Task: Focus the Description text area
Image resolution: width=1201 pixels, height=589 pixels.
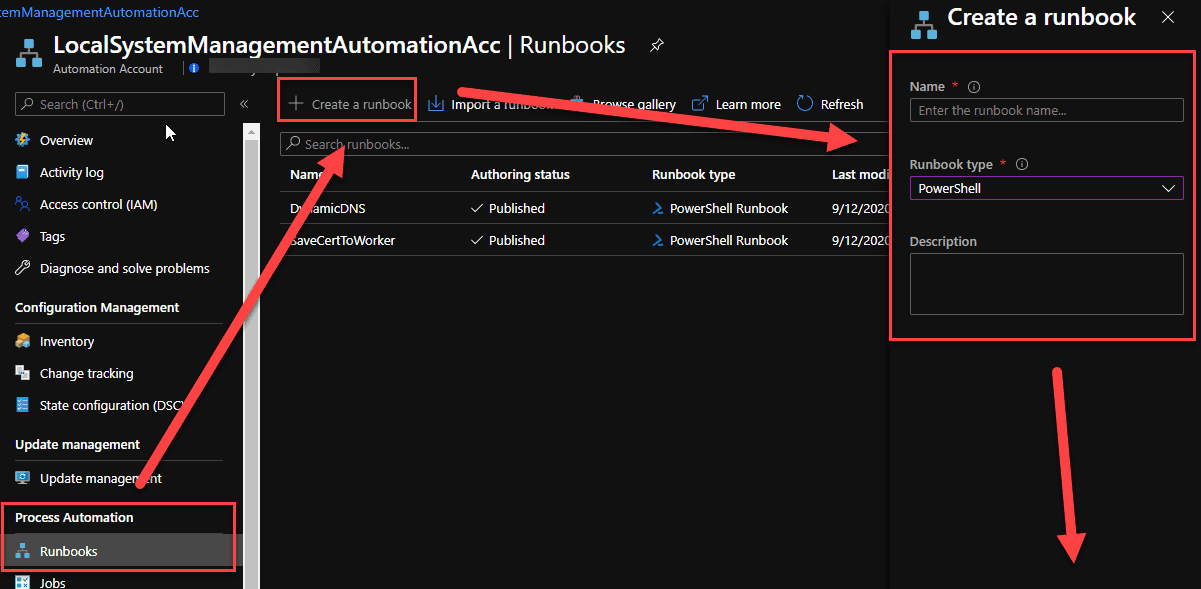Action: [x=1046, y=284]
